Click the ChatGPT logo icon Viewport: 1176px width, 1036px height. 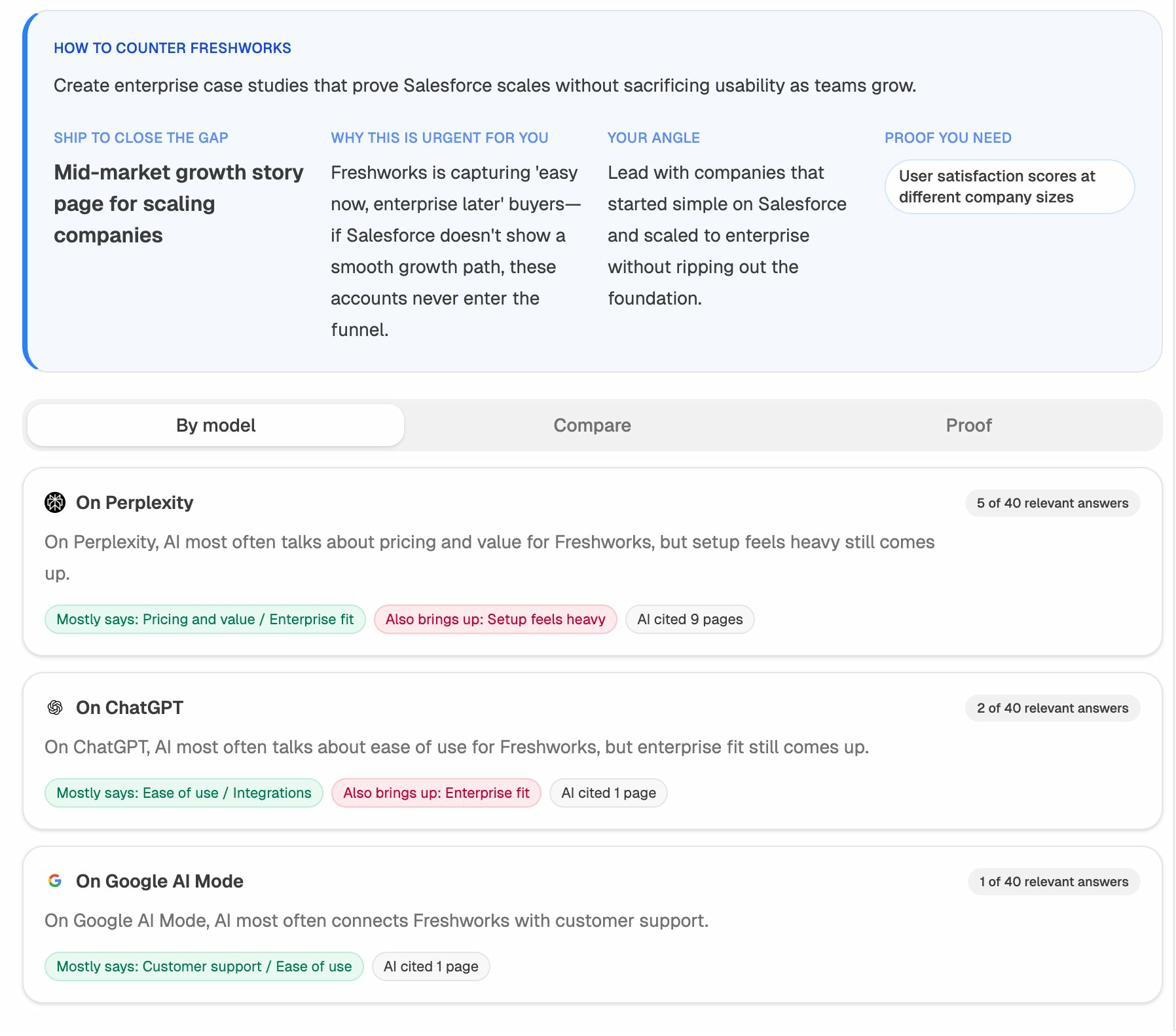tap(55, 707)
